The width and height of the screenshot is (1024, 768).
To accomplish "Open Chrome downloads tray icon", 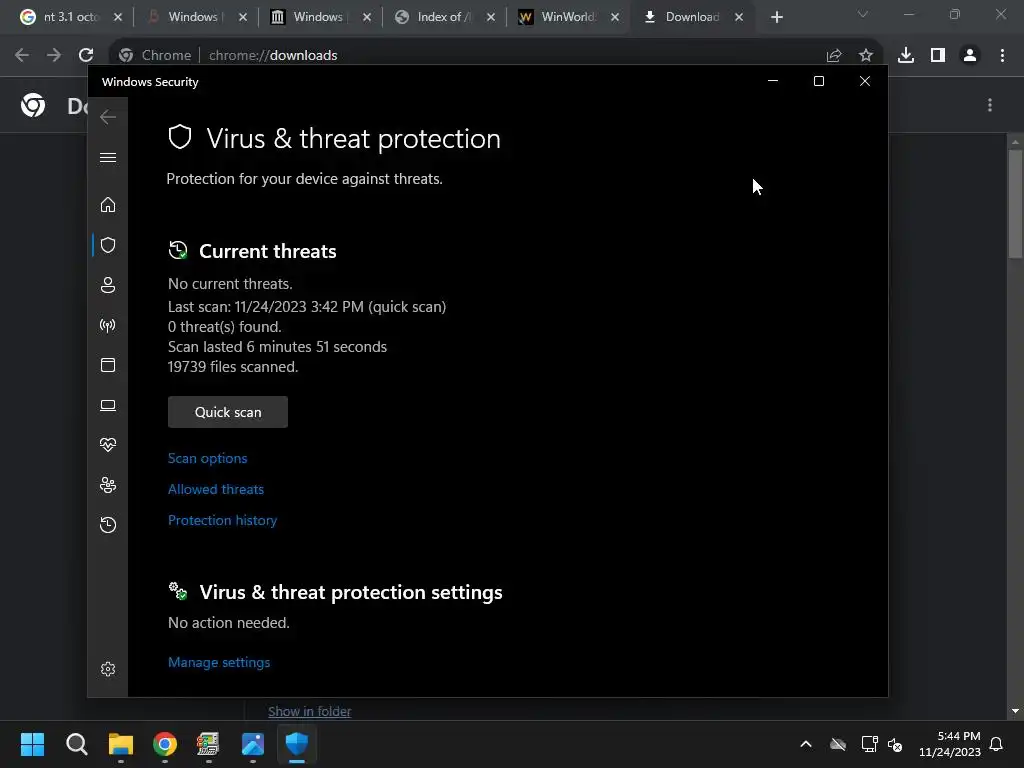I will tap(906, 55).
